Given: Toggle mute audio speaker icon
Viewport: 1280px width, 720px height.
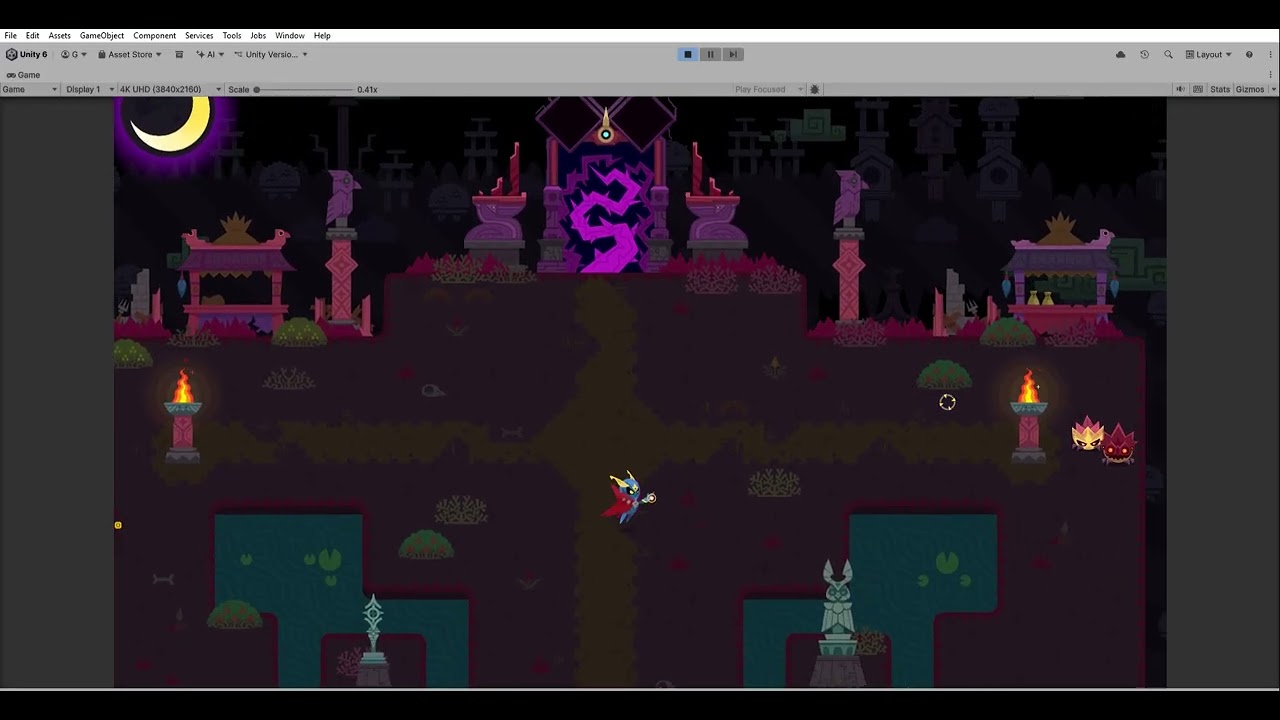Looking at the screenshot, I should coord(1180,90).
